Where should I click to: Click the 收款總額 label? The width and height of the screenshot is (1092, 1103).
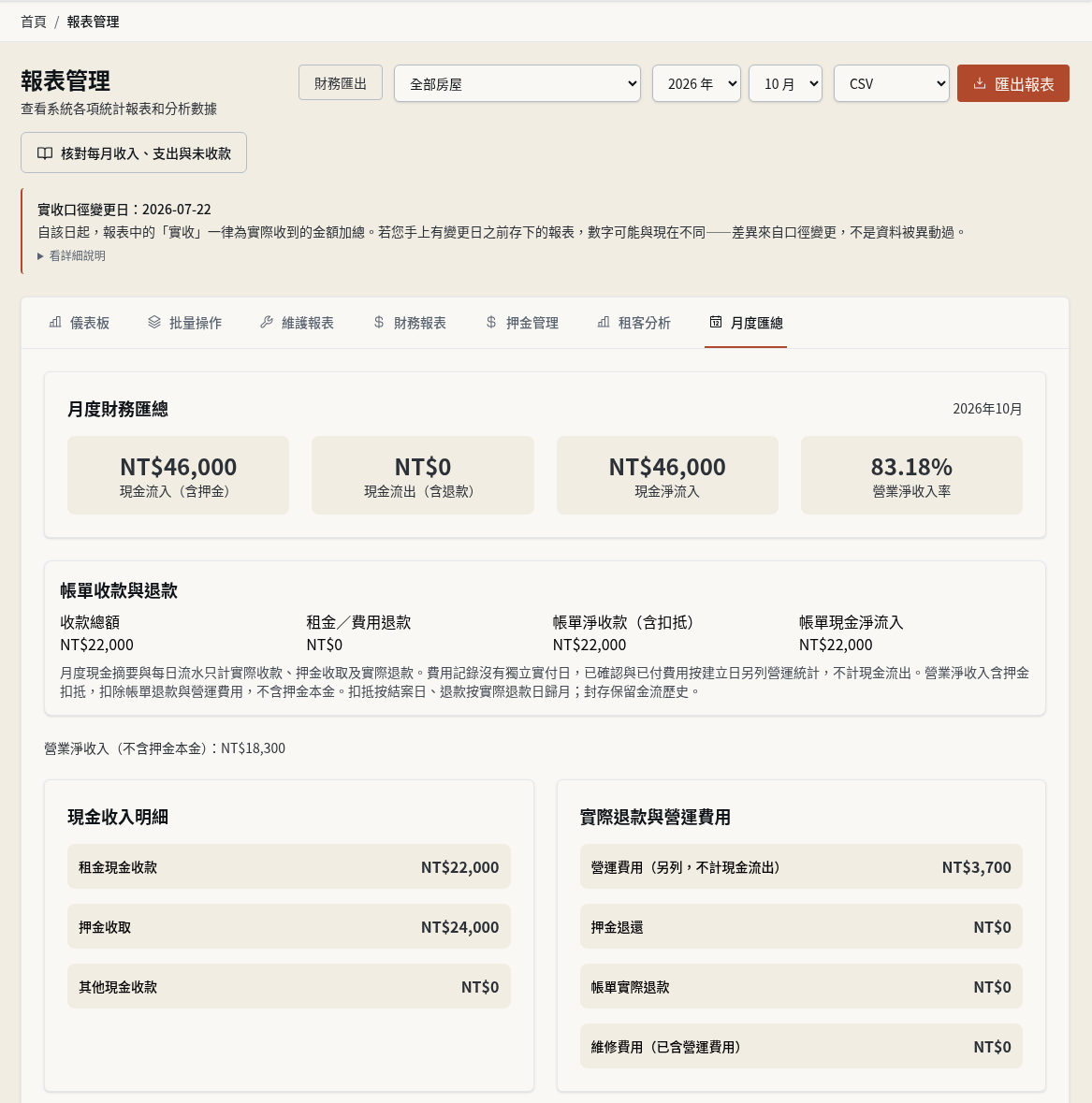coord(90,622)
